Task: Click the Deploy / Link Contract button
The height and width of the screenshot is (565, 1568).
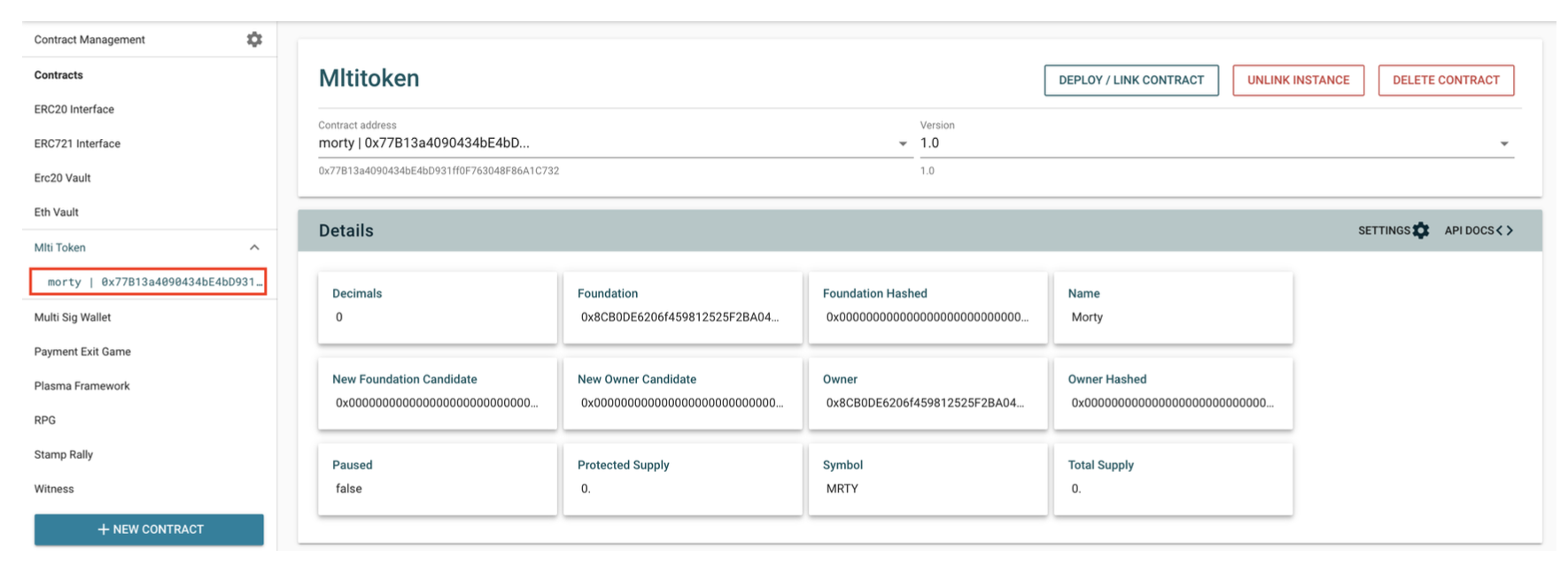Action: (1131, 80)
